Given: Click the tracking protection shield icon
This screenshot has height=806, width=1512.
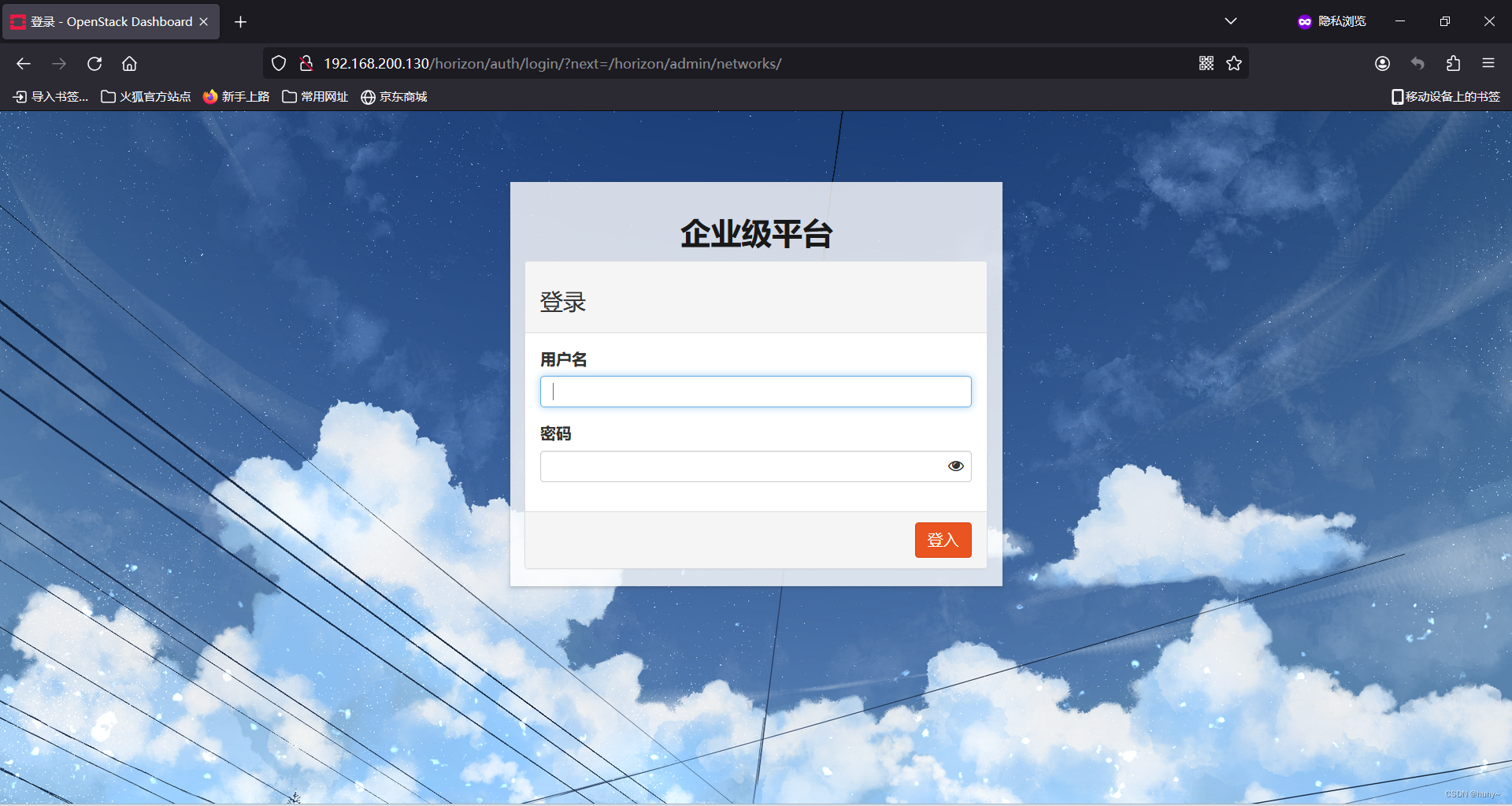Looking at the screenshot, I should [278, 63].
